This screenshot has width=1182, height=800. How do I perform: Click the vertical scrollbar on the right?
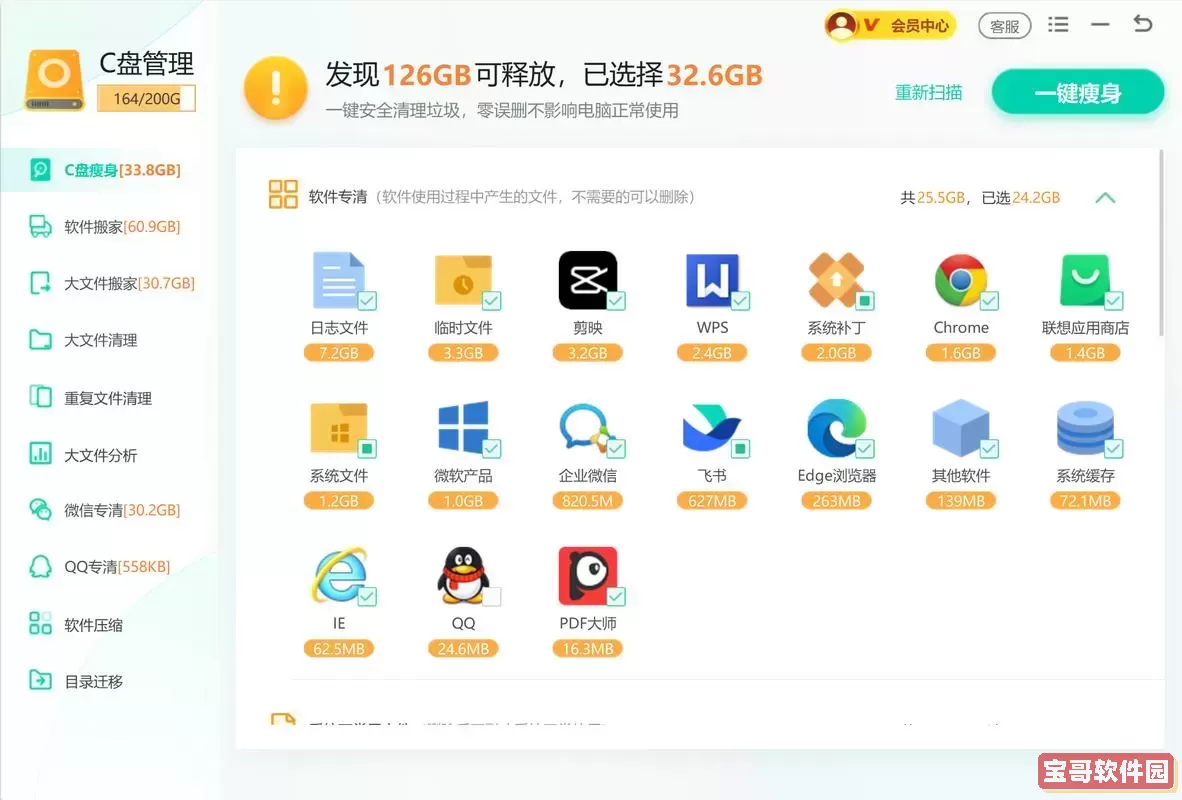pyautogui.click(x=1161, y=241)
